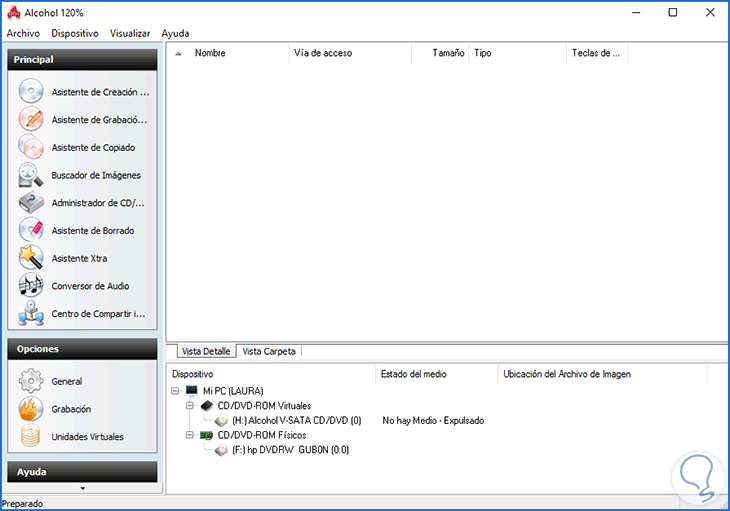Click the Asistente de Copiado label

point(93,148)
